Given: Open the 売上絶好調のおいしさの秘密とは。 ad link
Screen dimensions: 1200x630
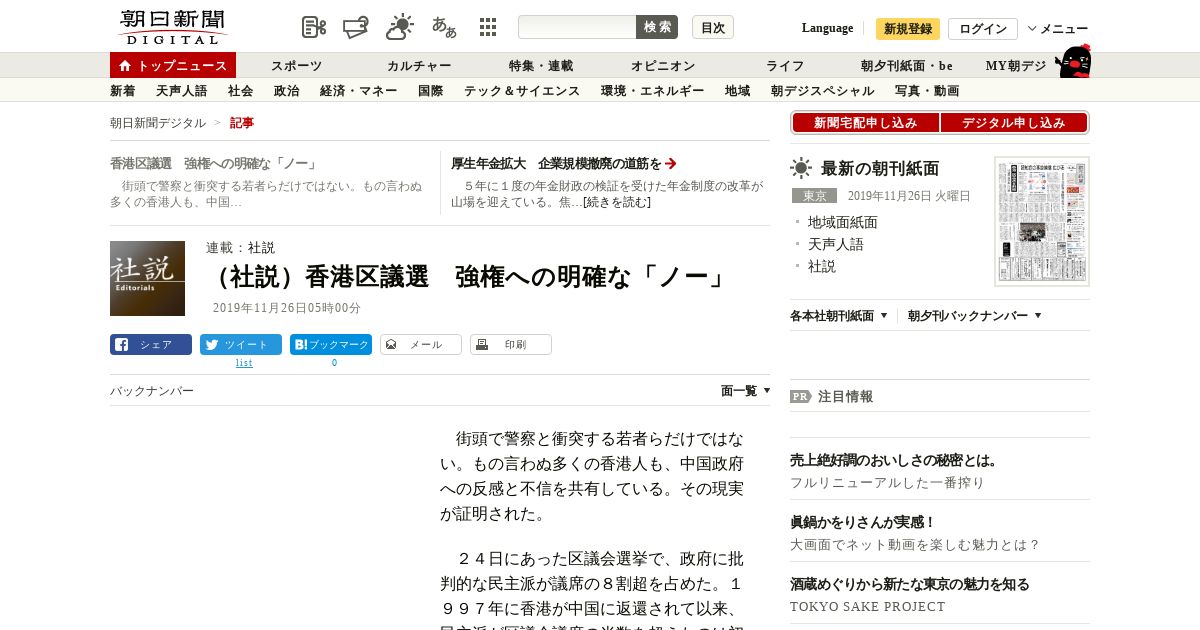Looking at the screenshot, I should point(895,460).
